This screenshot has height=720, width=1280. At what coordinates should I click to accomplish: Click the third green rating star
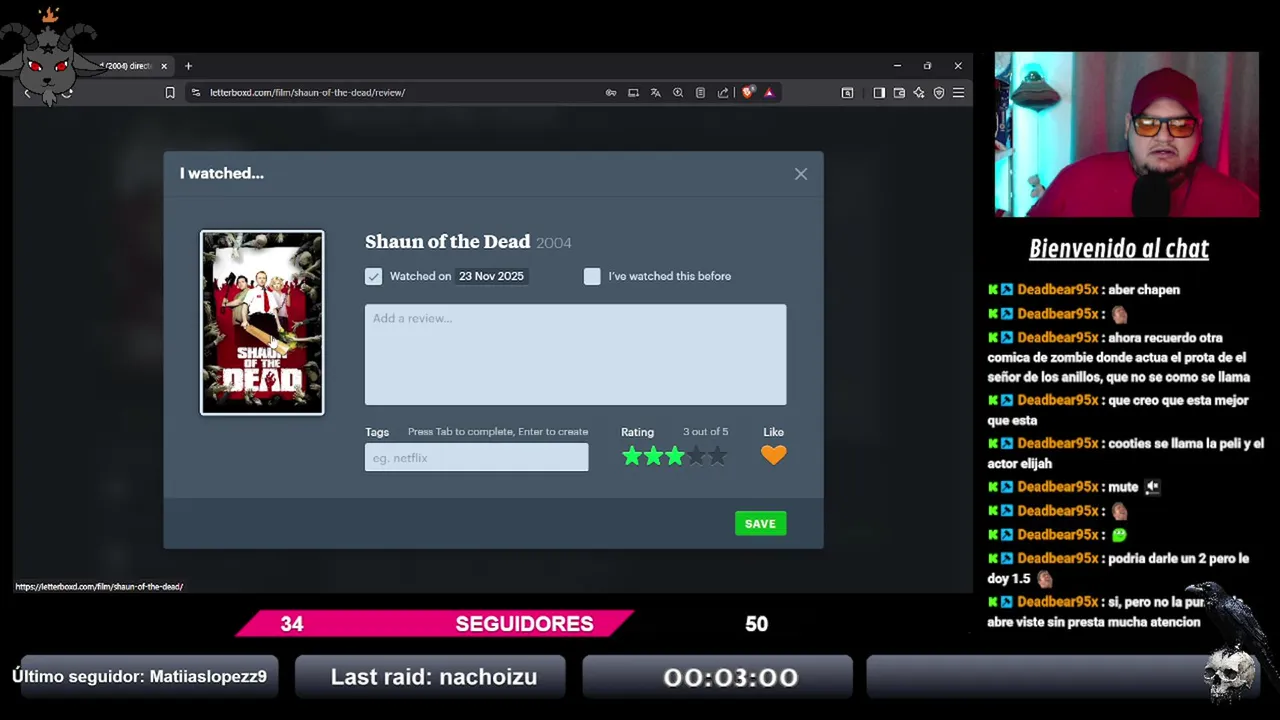(x=675, y=456)
